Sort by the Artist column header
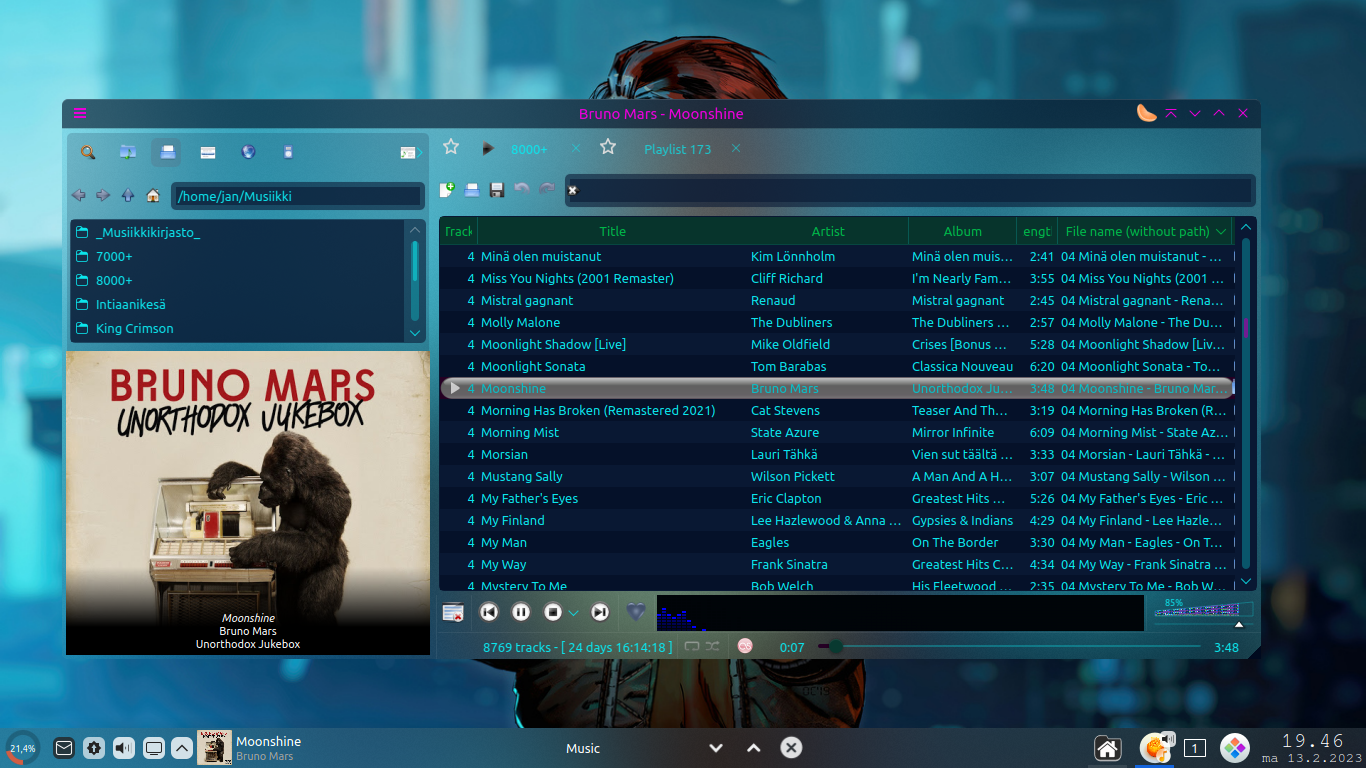Image resolution: width=1366 pixels, height=768 pixels. coord(828,231)
